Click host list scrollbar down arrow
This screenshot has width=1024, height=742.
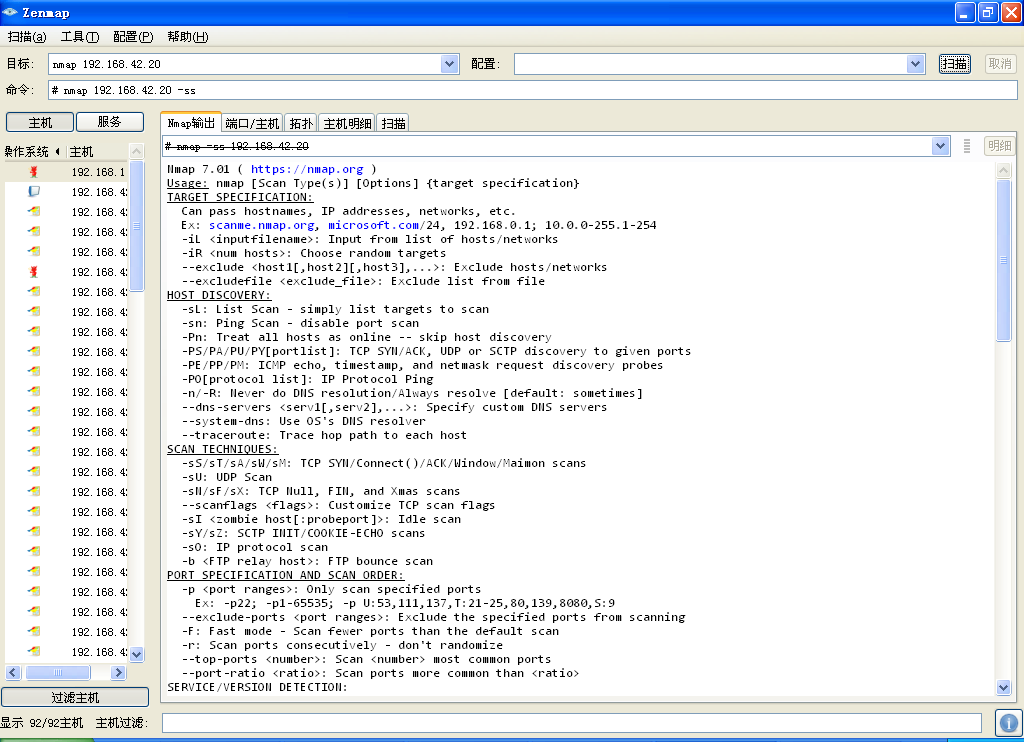tap(136, 654)
